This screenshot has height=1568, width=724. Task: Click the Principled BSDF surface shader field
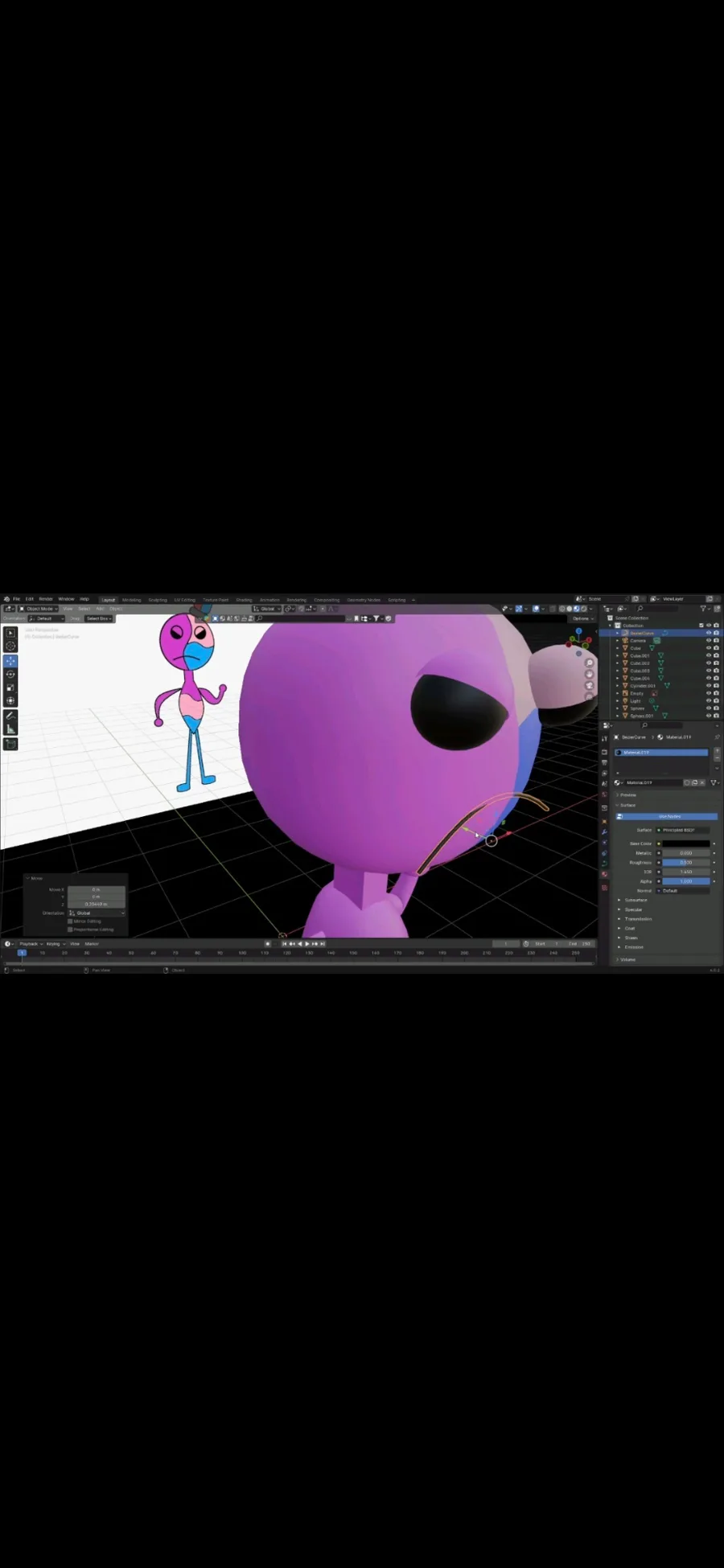click(x=682, y=830)
